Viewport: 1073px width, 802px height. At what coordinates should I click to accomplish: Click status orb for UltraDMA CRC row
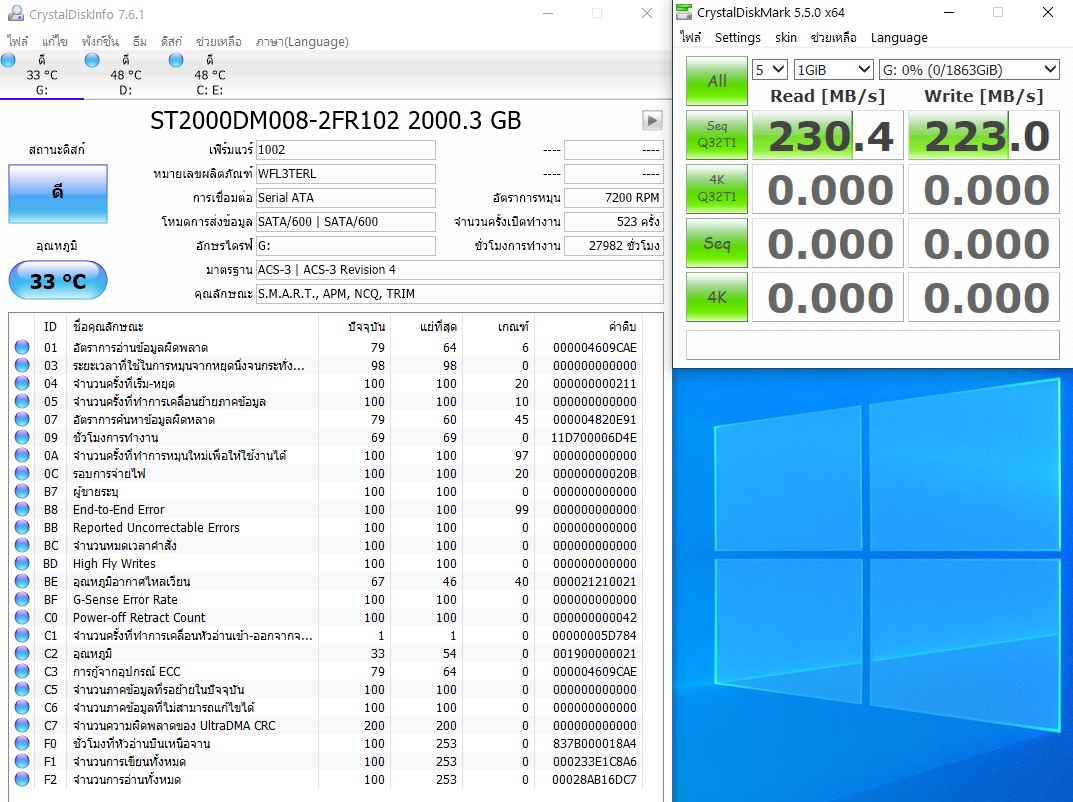point(22,725)
